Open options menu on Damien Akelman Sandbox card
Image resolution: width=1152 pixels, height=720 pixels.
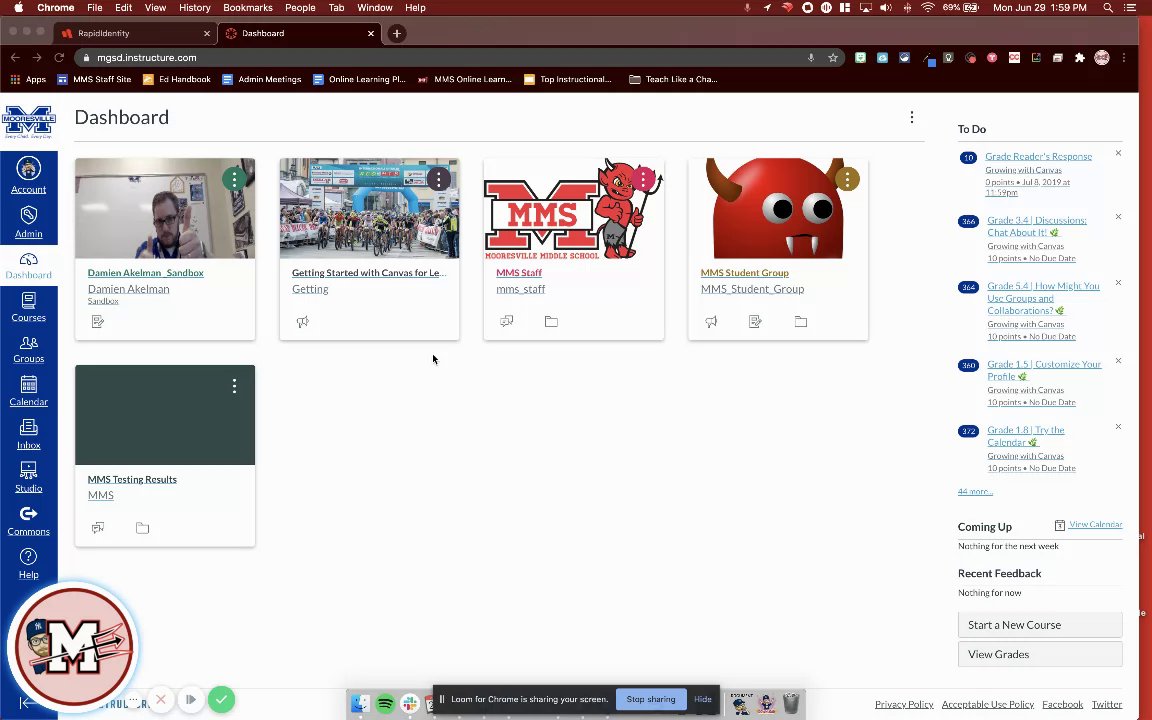tap(234, 179)
